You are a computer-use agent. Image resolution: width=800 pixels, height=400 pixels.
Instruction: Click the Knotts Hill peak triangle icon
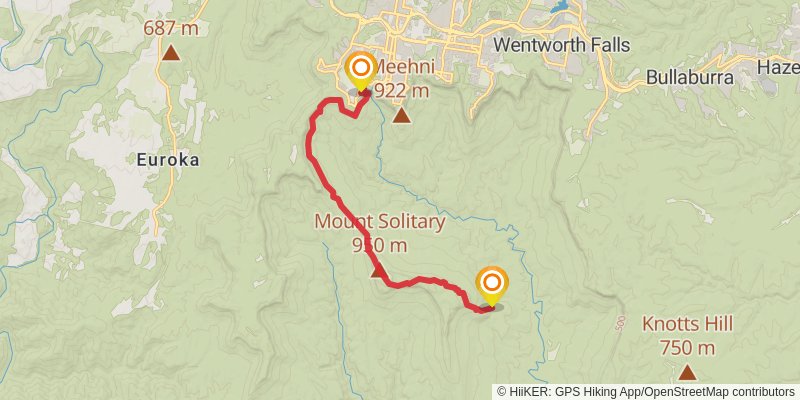(x=687, y=372)
